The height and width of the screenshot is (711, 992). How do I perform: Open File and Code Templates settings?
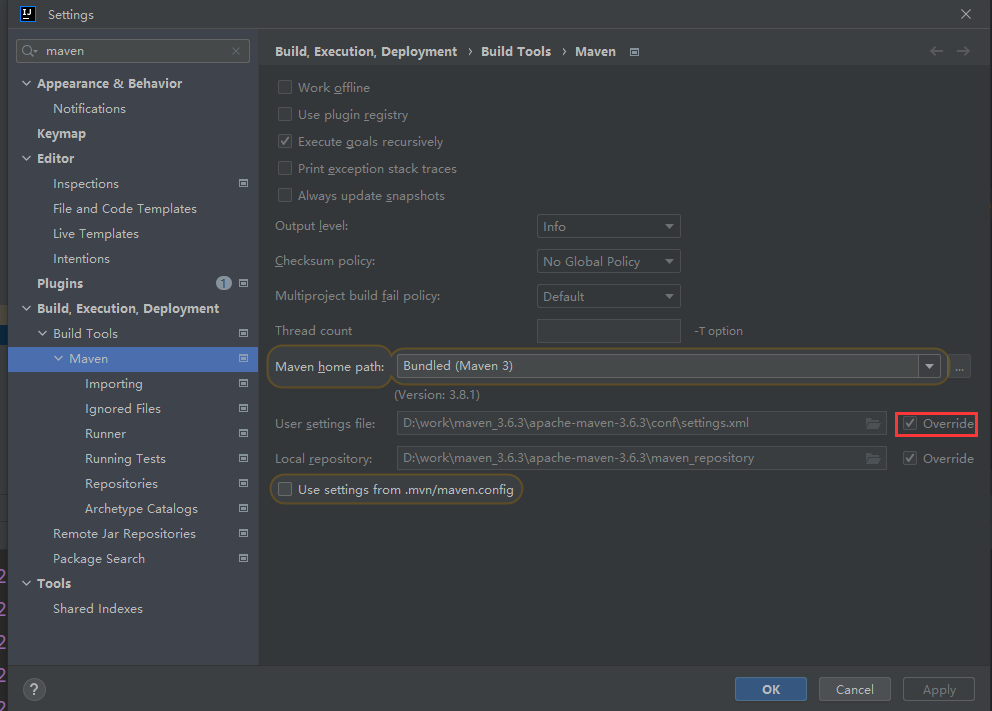pyautogui.click(x=125, y=209)
